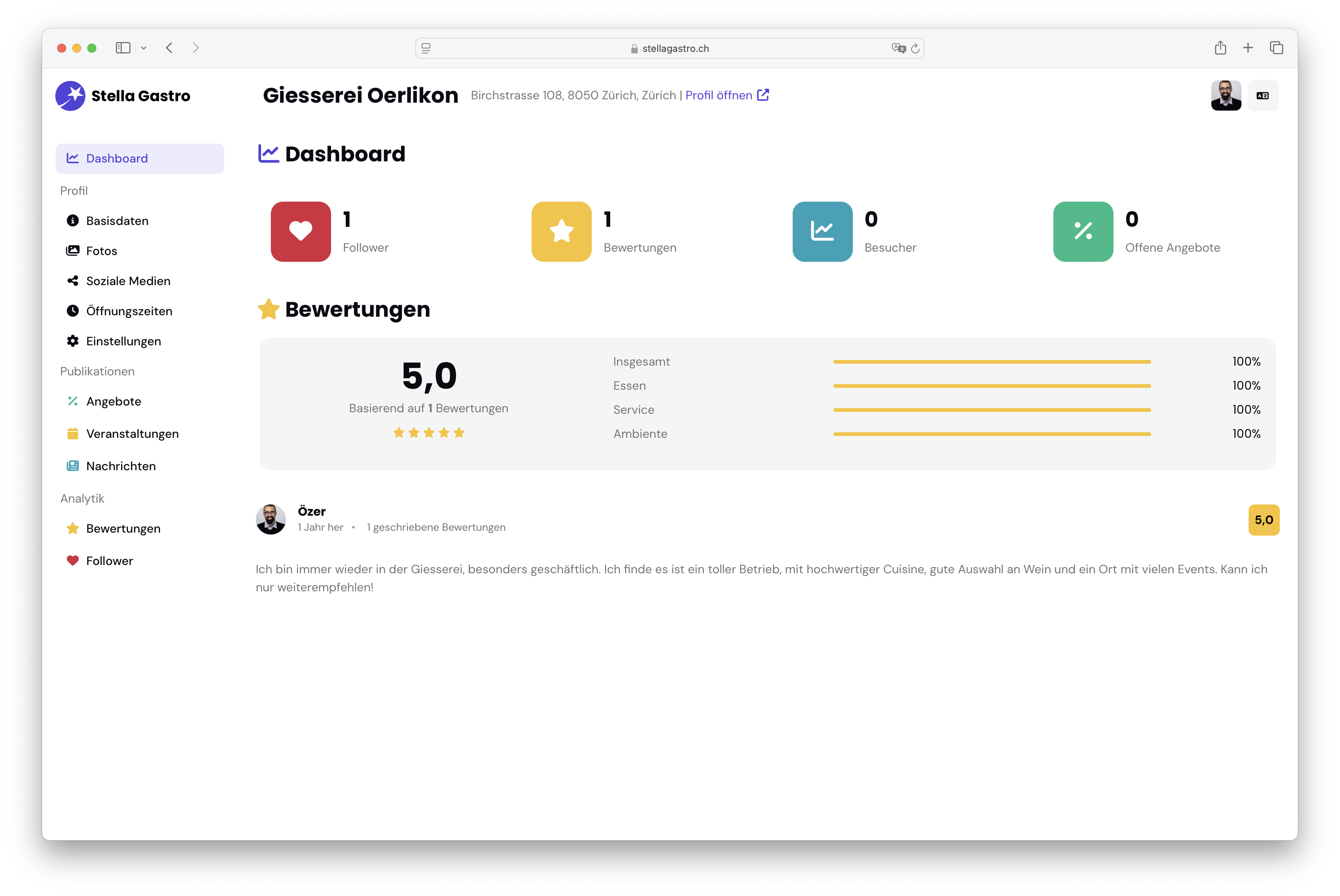
Task: Open user profile avatar menu
Action: point(1226,96)
